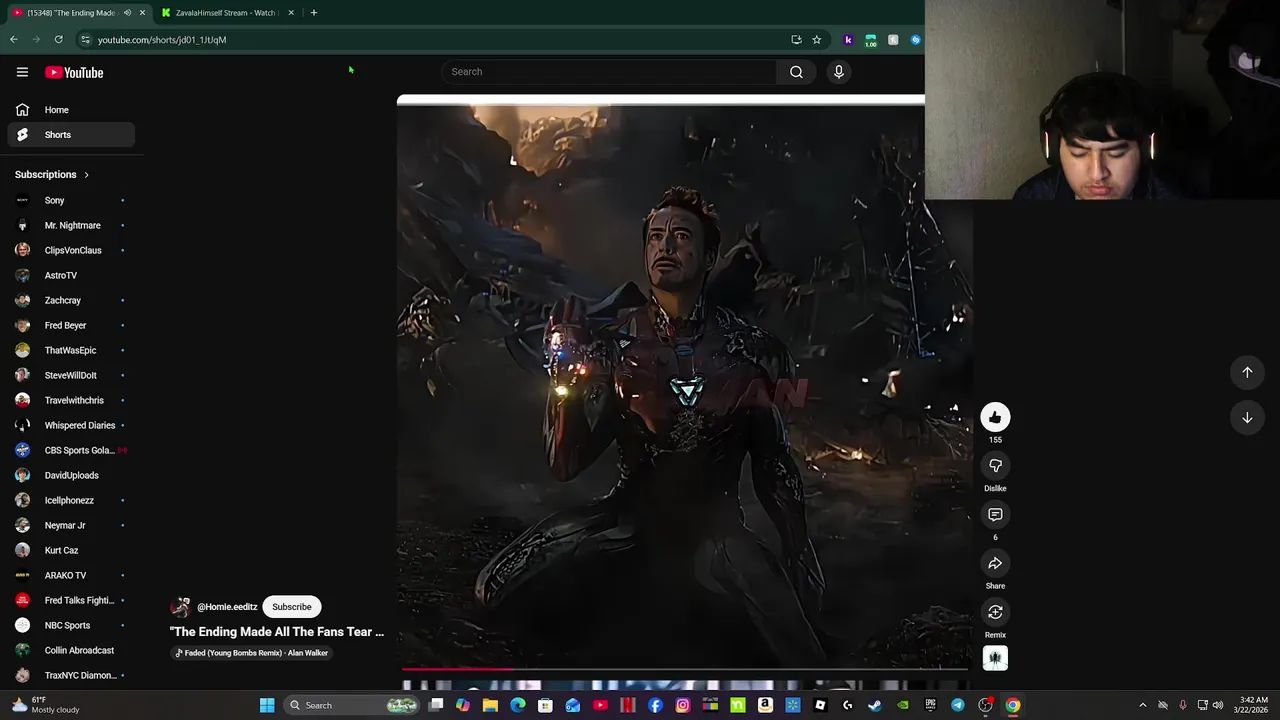Open CBS Sports Golazo live channel
Image resolution: width=1280 pixels, height=720 pixels.
71,450
